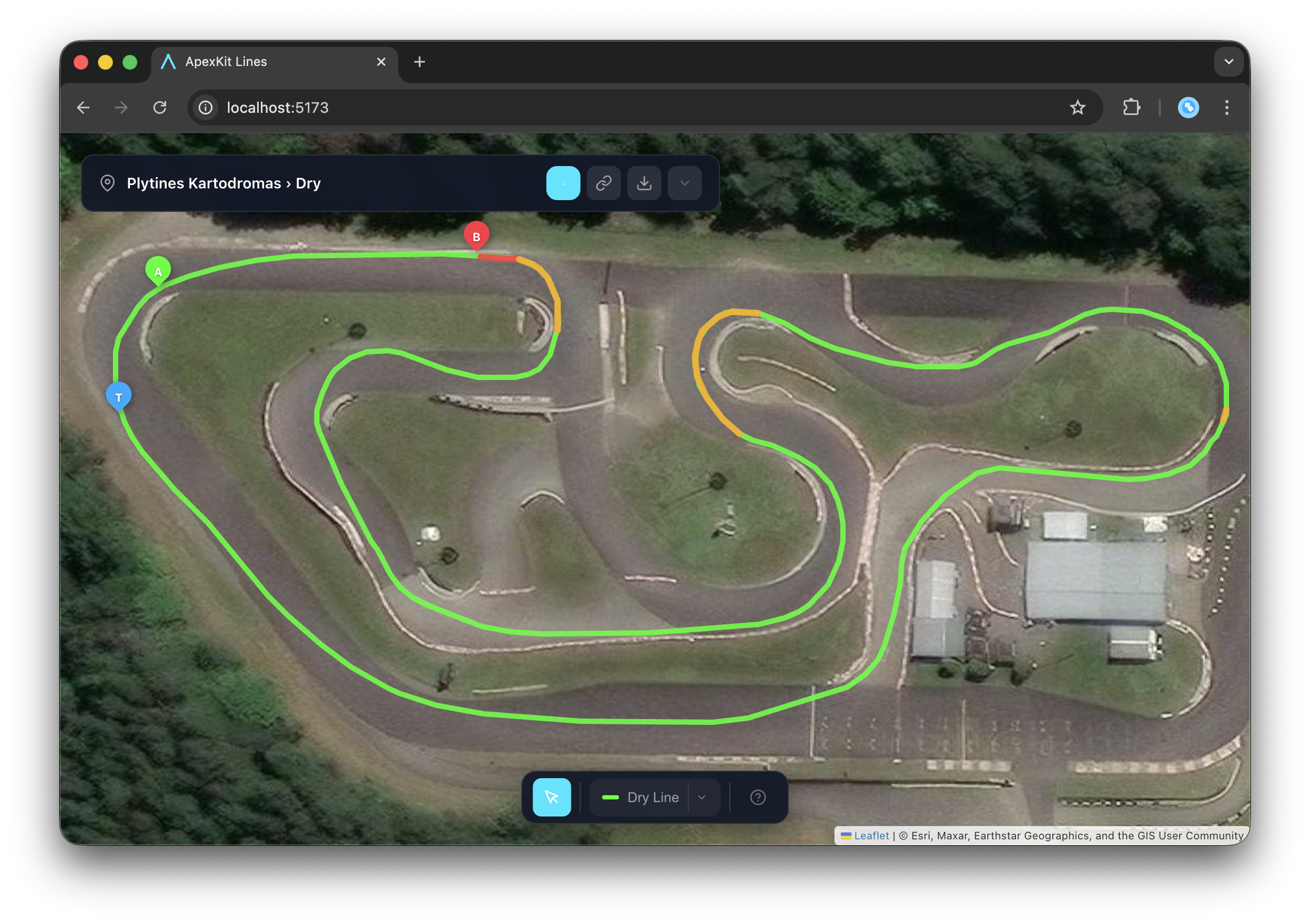Toggle the bookmark star for this page

pos(1078,107)
